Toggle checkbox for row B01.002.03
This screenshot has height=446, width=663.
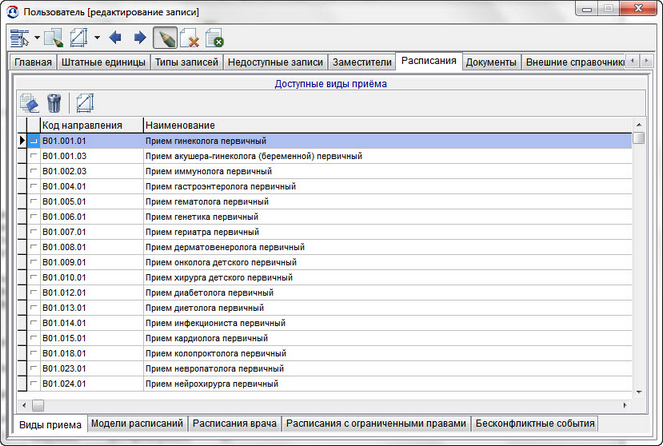coord(33,171)
